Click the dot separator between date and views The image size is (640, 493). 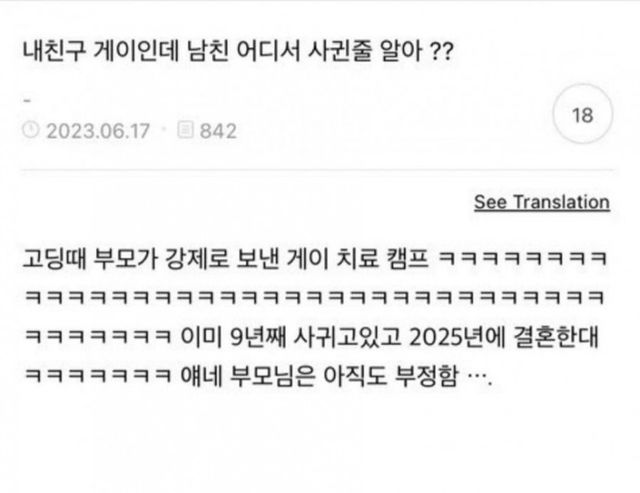(164, 130)
